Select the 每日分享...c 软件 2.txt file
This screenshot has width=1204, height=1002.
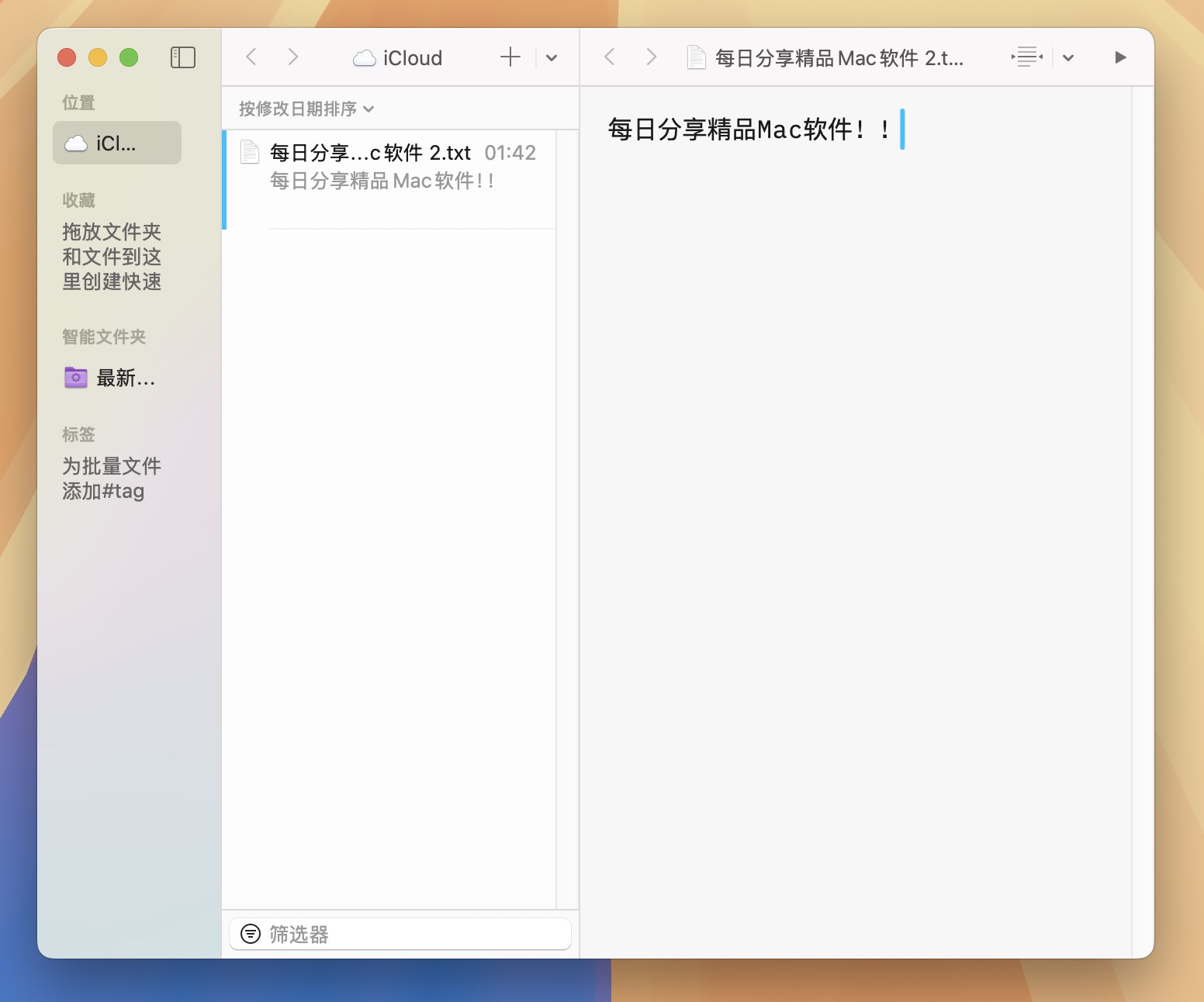388,167
